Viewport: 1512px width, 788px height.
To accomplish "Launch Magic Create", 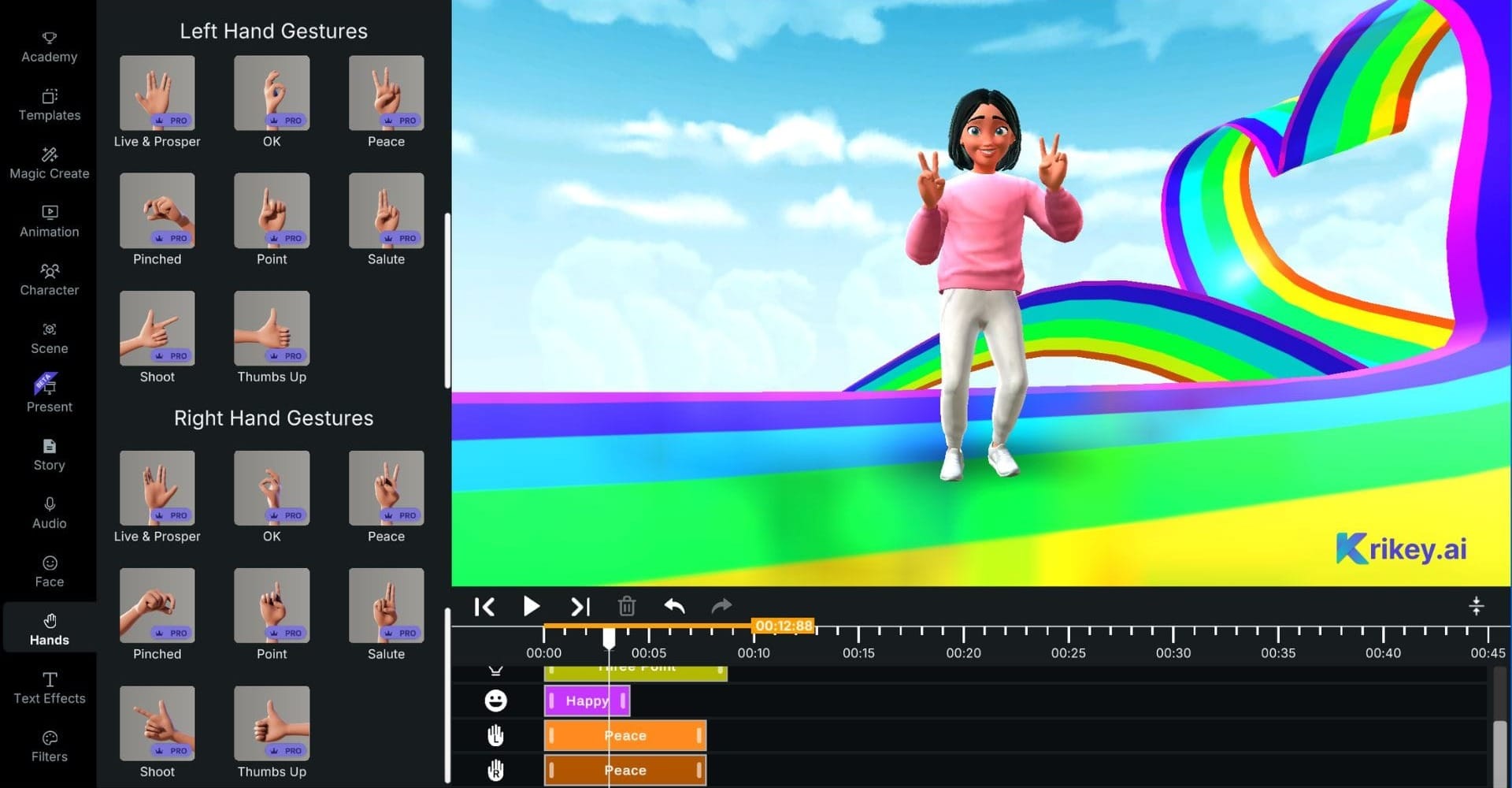I will tap(49, 163).
